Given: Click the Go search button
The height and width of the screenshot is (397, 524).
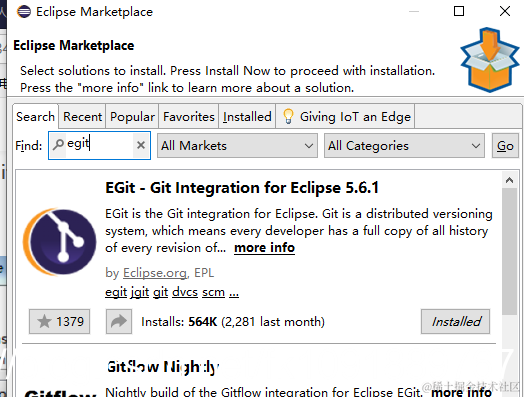Looking at the screenshot, I should 505,146.
